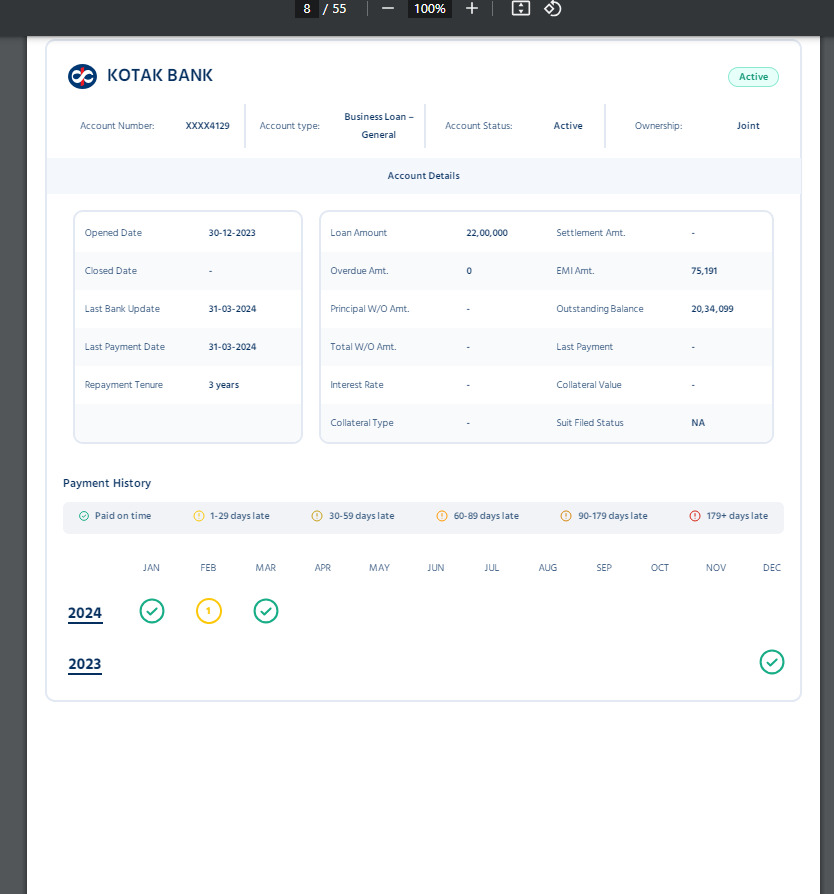Click the 90-179 days late legend icon
834x894 pixels.
[566, 516]
